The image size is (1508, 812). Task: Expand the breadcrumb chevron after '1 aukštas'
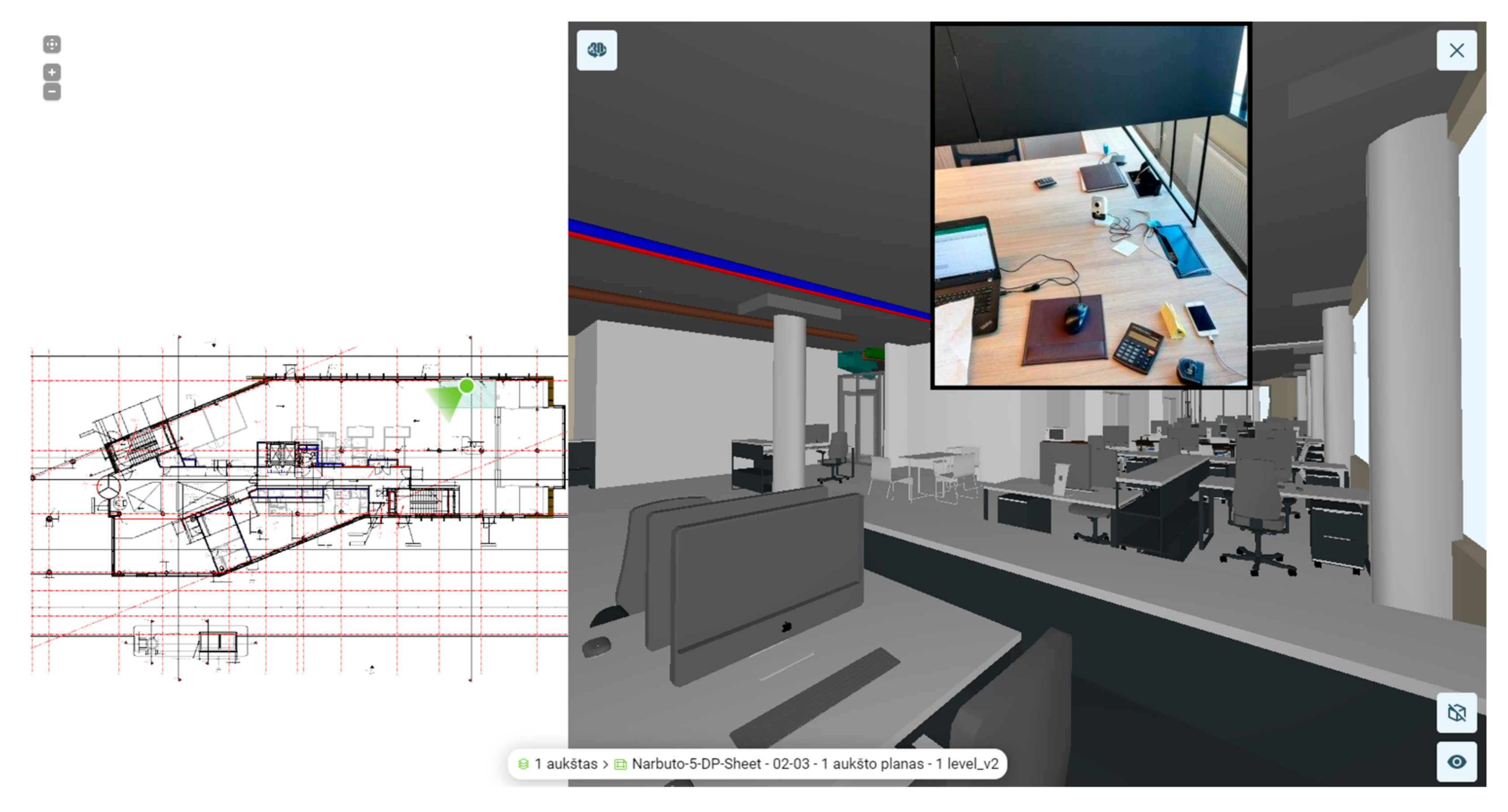605,764
